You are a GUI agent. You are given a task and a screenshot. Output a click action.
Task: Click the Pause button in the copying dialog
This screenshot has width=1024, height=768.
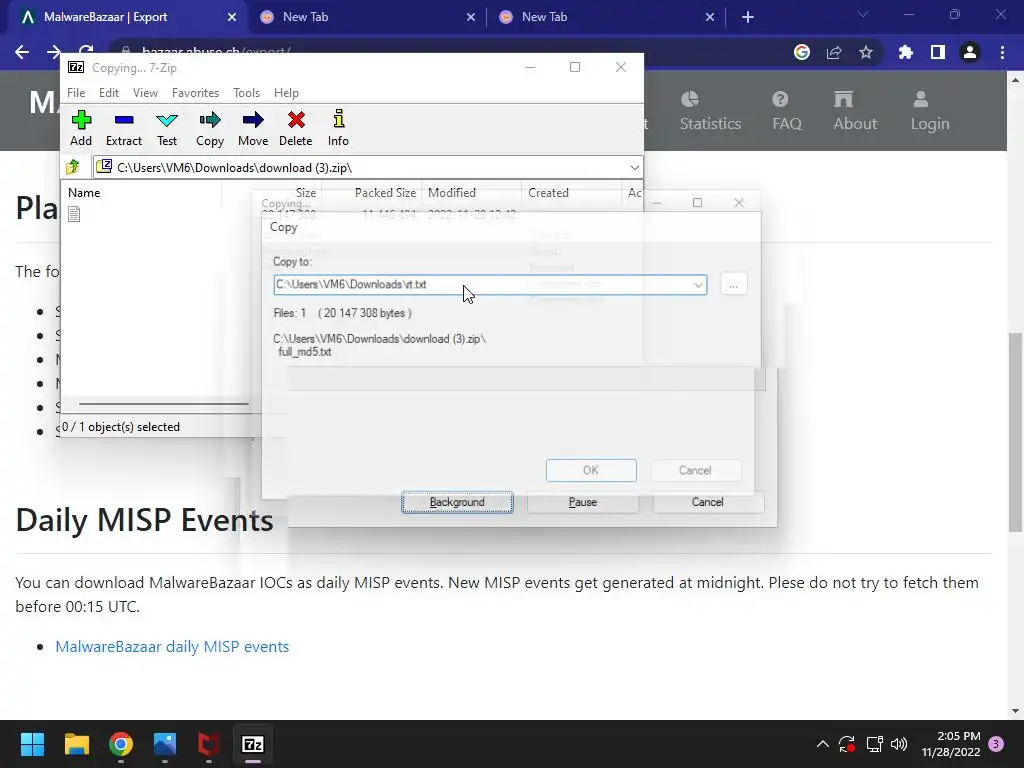pyautogui.click(x=583, y=502)
